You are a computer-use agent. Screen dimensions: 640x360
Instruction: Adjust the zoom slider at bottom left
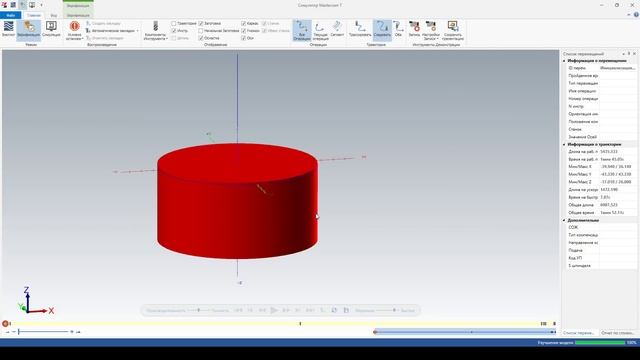(19, 332)
